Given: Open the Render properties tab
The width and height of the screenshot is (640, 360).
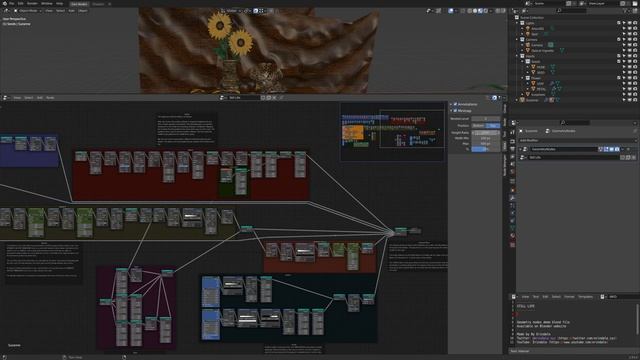Looking at the screenshot, I should click(x=512, y=142).
